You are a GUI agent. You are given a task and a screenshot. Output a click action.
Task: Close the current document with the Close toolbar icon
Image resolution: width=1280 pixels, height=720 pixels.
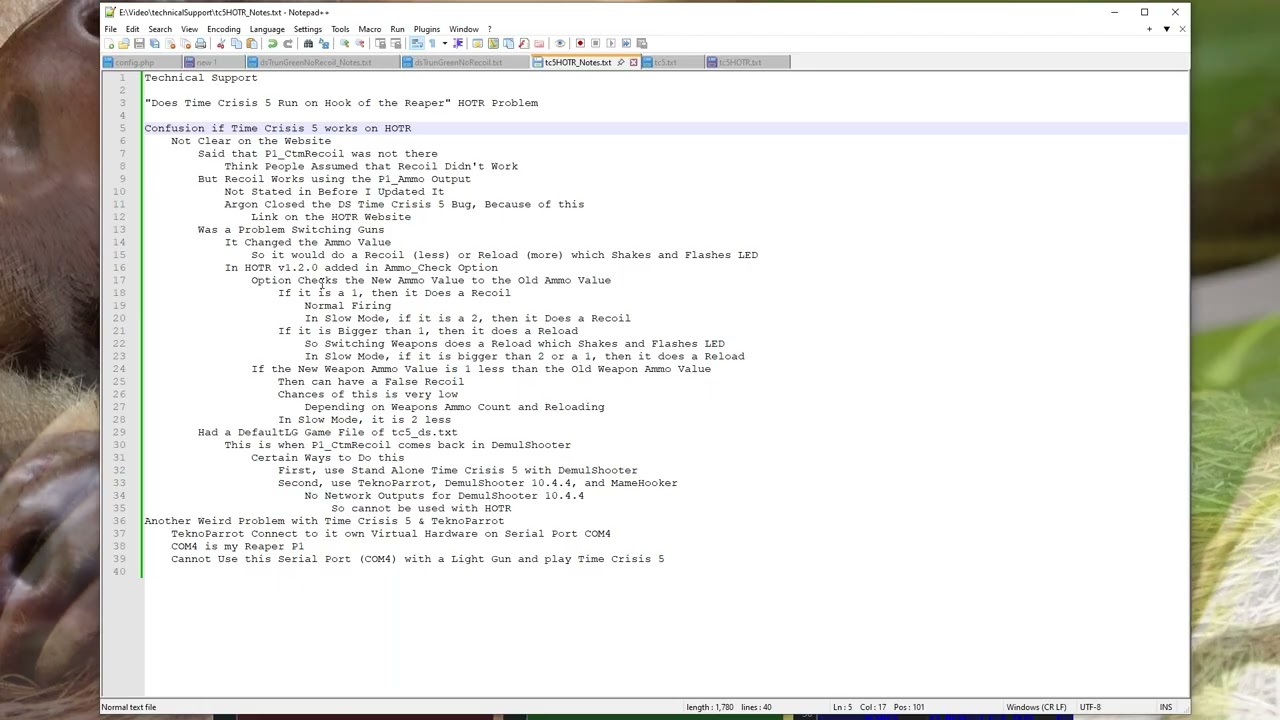[170, 43]
